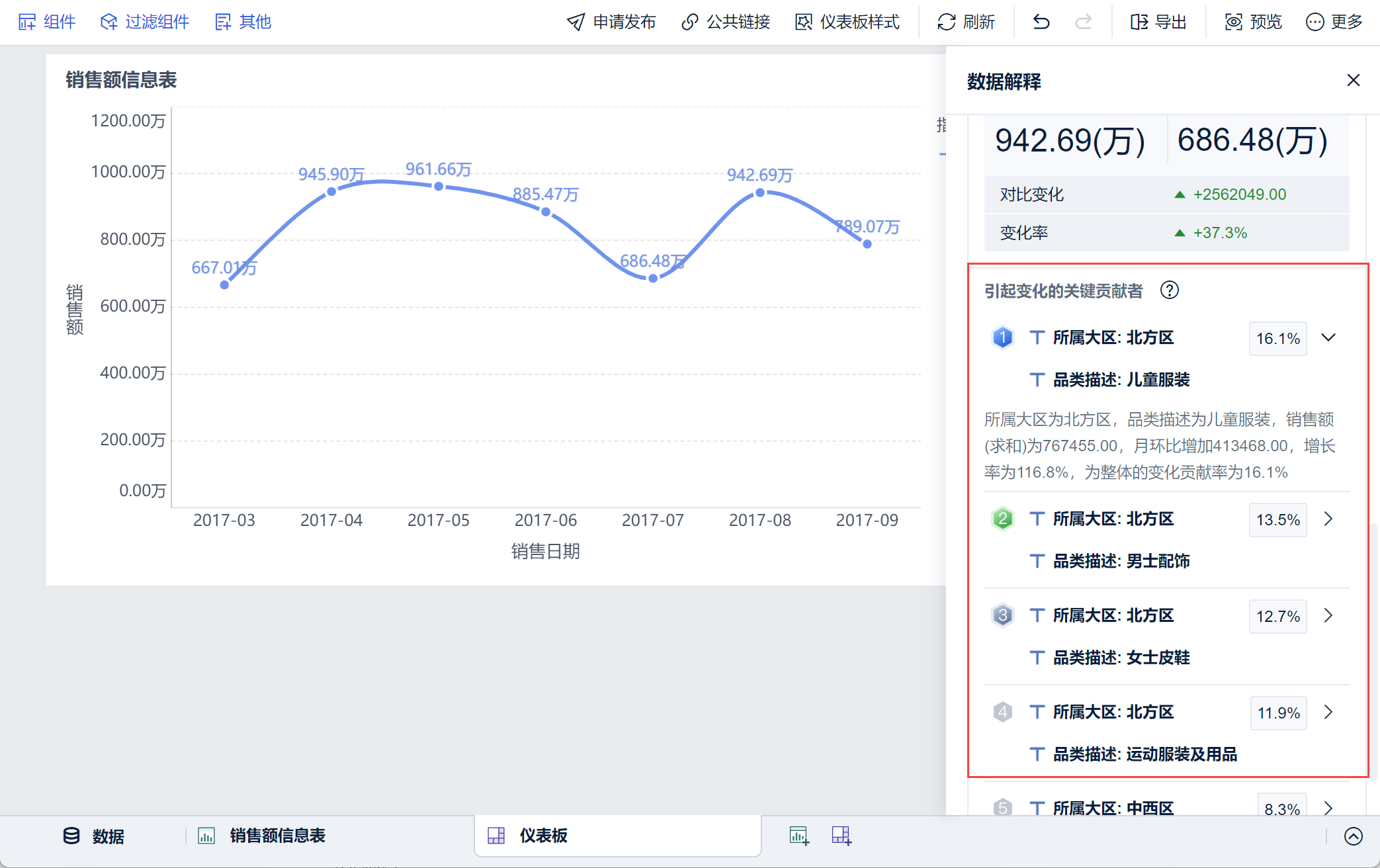Click the 2017-08 data point on chart
1380x868 pixels.
point(760,193)
